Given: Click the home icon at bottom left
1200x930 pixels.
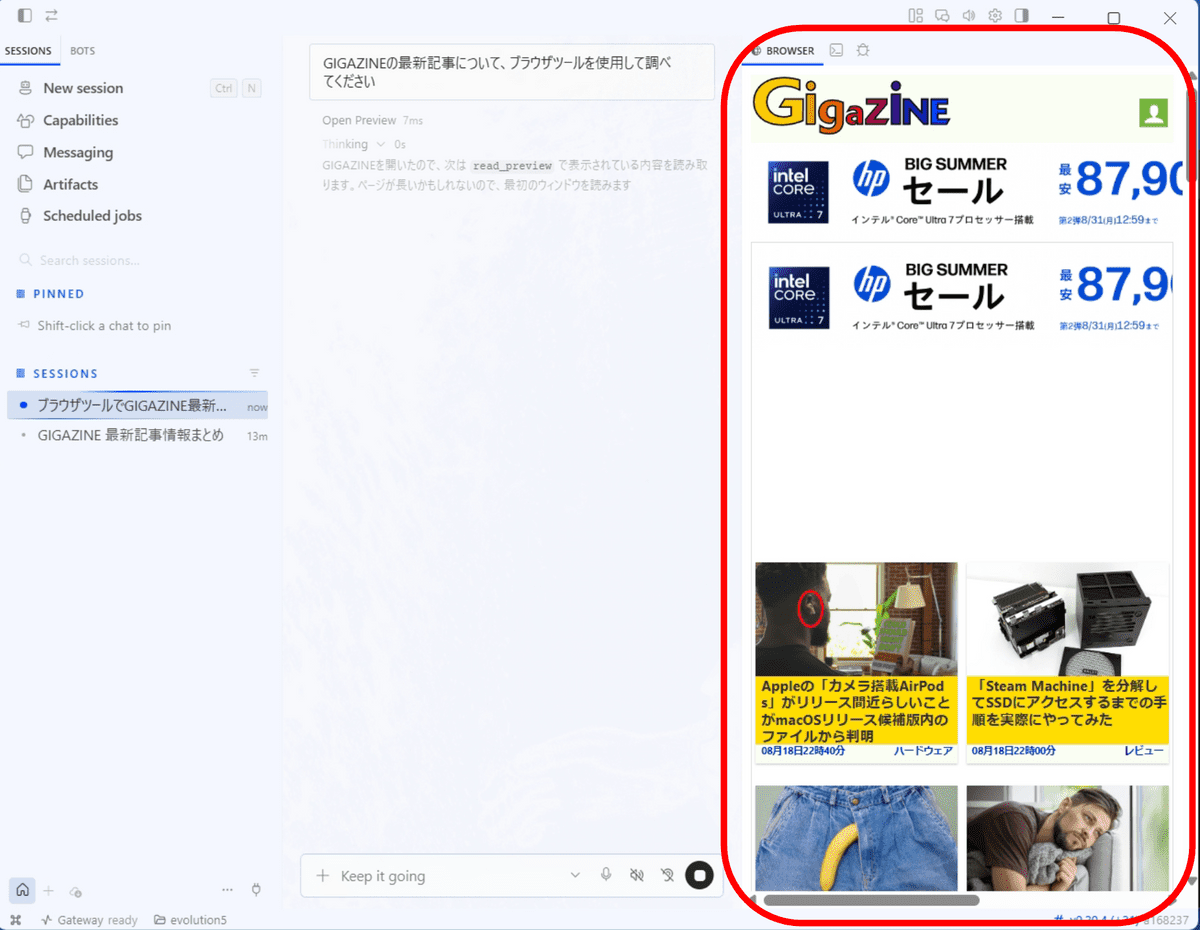Looking at the screenshot, I should pos(22,890).
